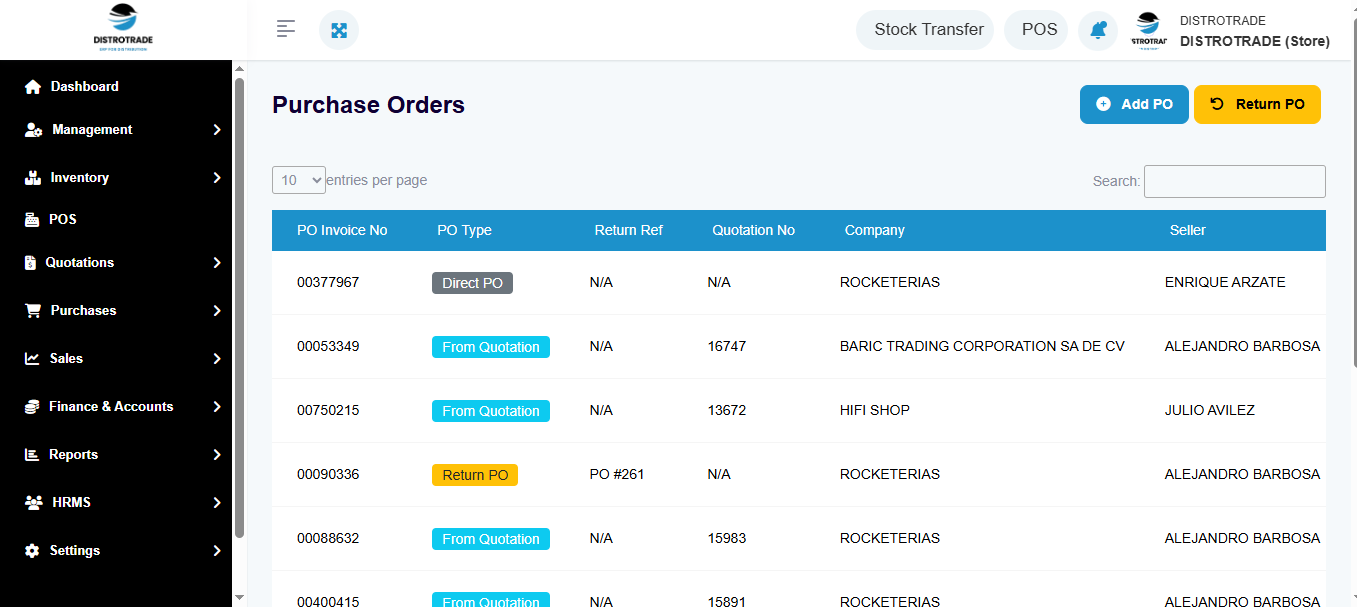
Task: Expand the Inventory menu chevron
Action: click(x=217, y=178)
